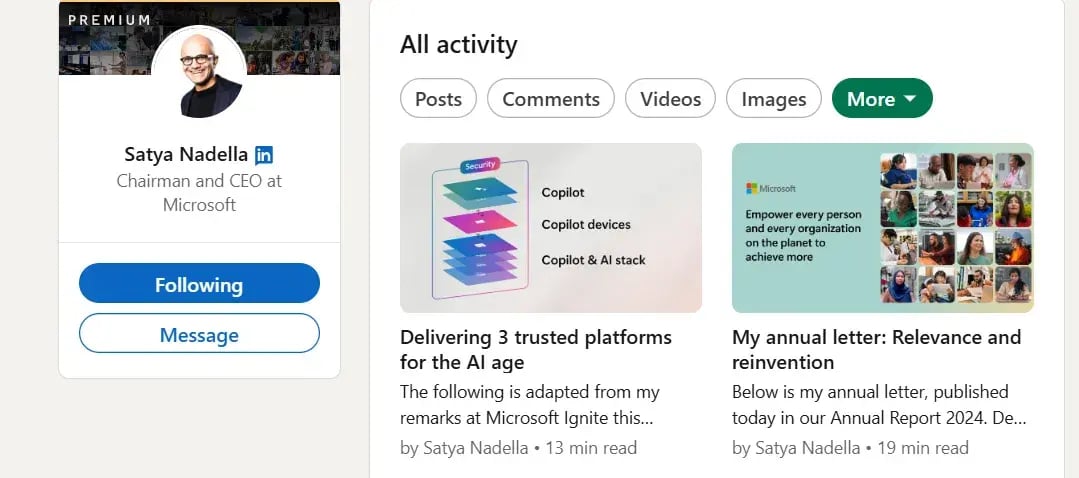Screen dimensions: 1079x478
Task: Open Satya Nadella's profile photo
Action: 199,73
